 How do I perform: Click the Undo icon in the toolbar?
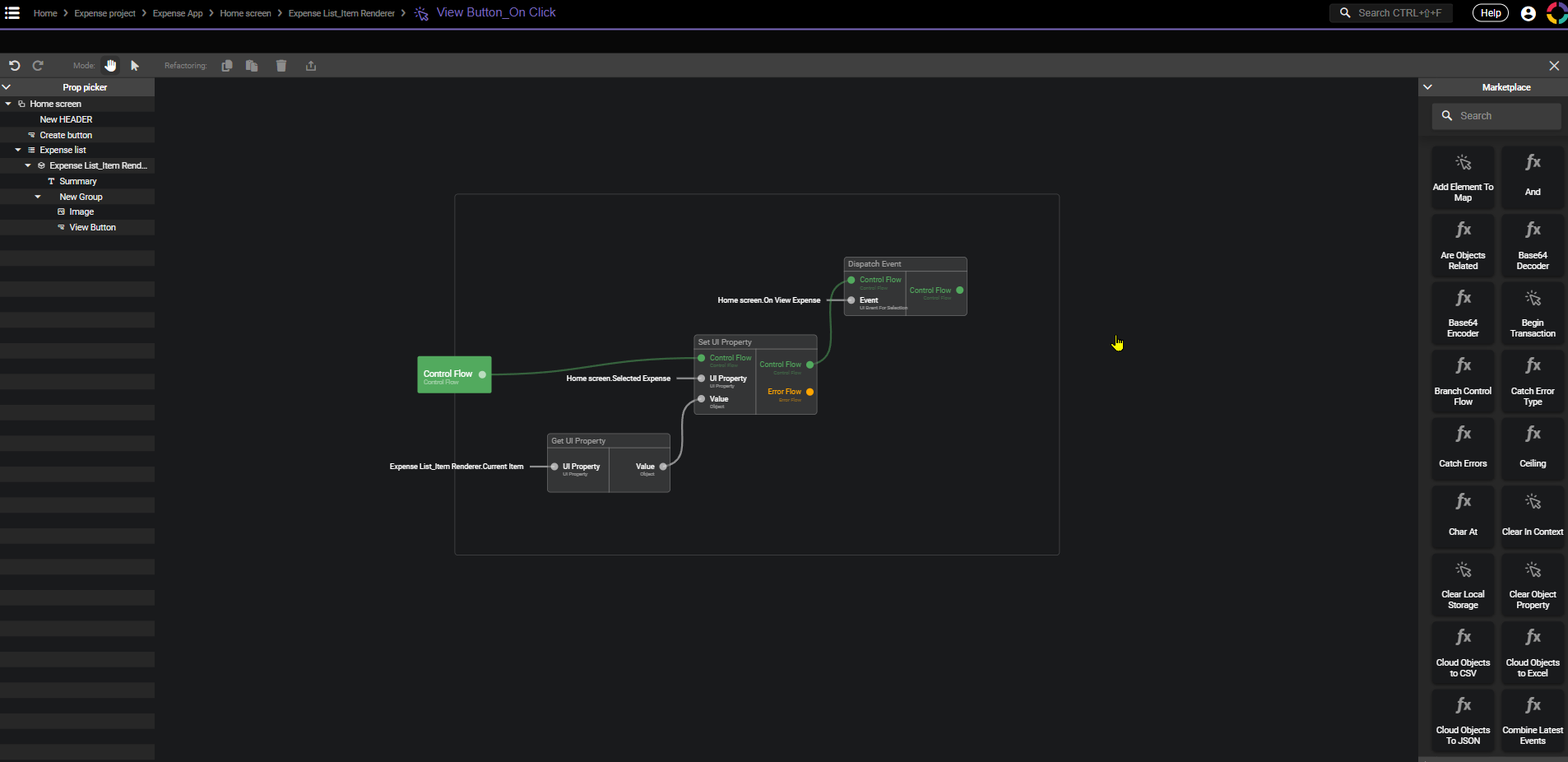[15, 65]
